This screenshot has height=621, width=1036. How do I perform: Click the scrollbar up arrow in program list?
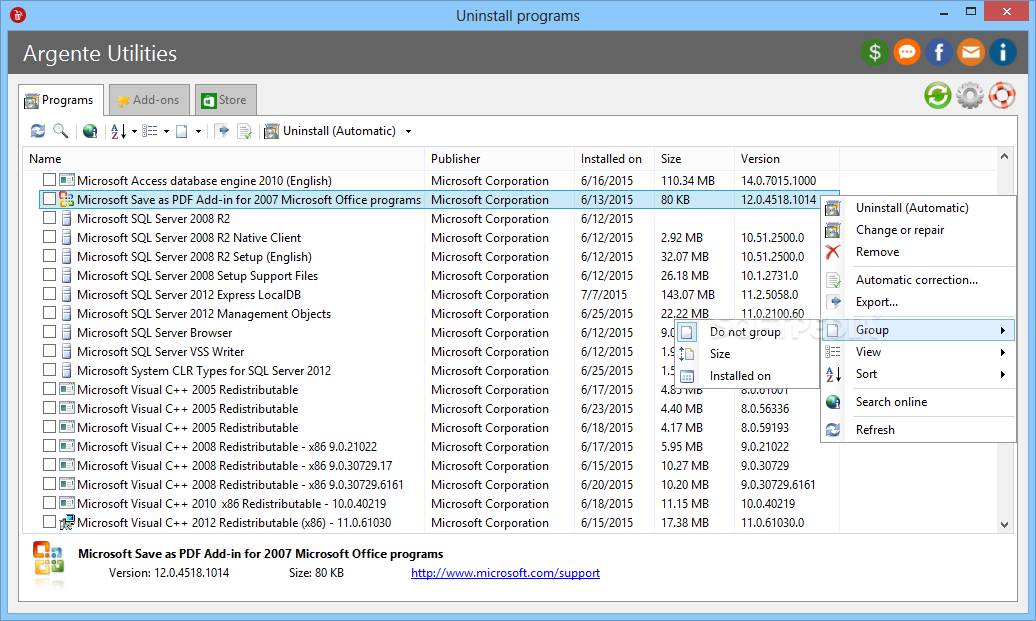1004,157
